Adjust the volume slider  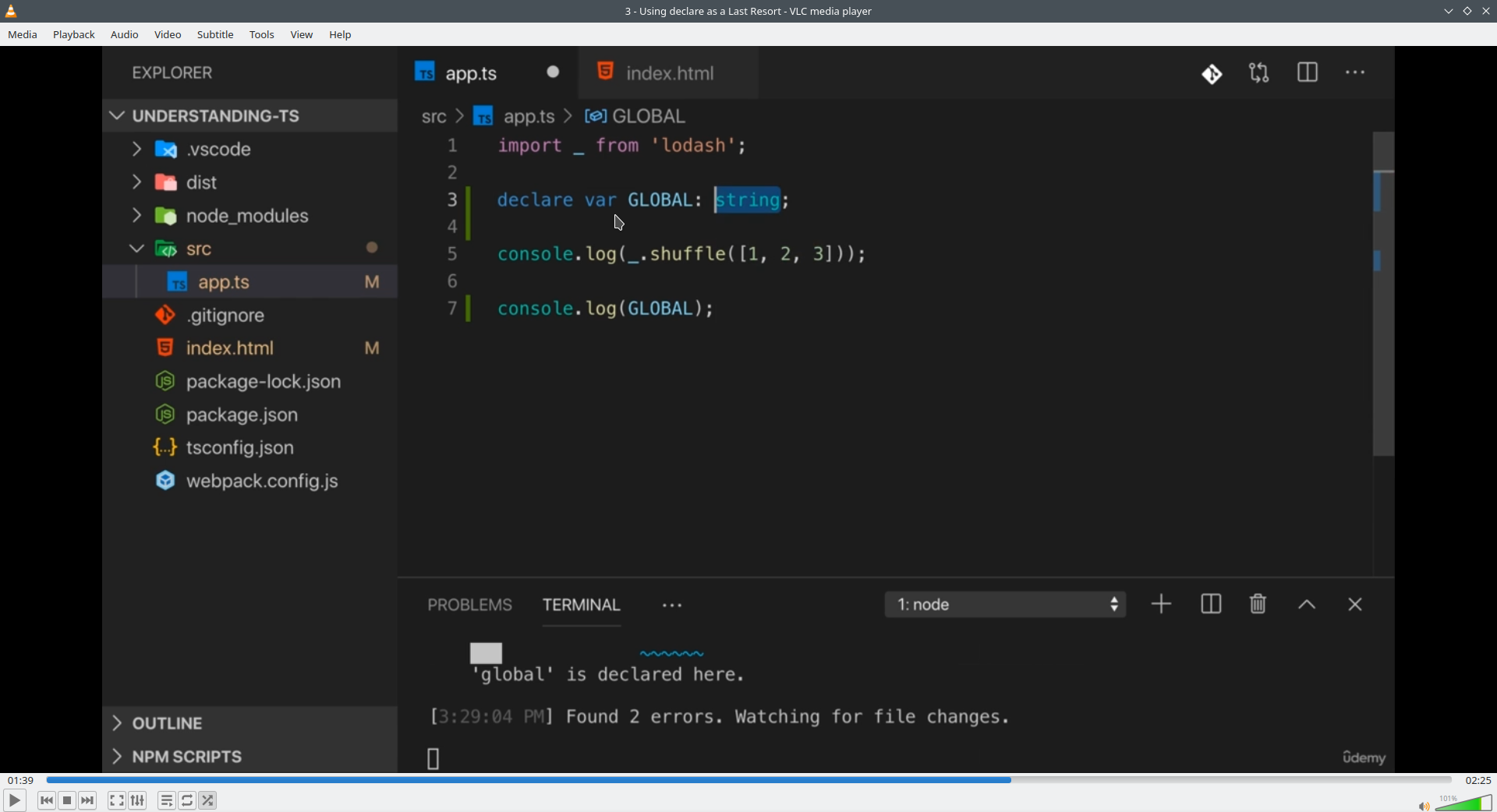click(x=1463, y=803)
